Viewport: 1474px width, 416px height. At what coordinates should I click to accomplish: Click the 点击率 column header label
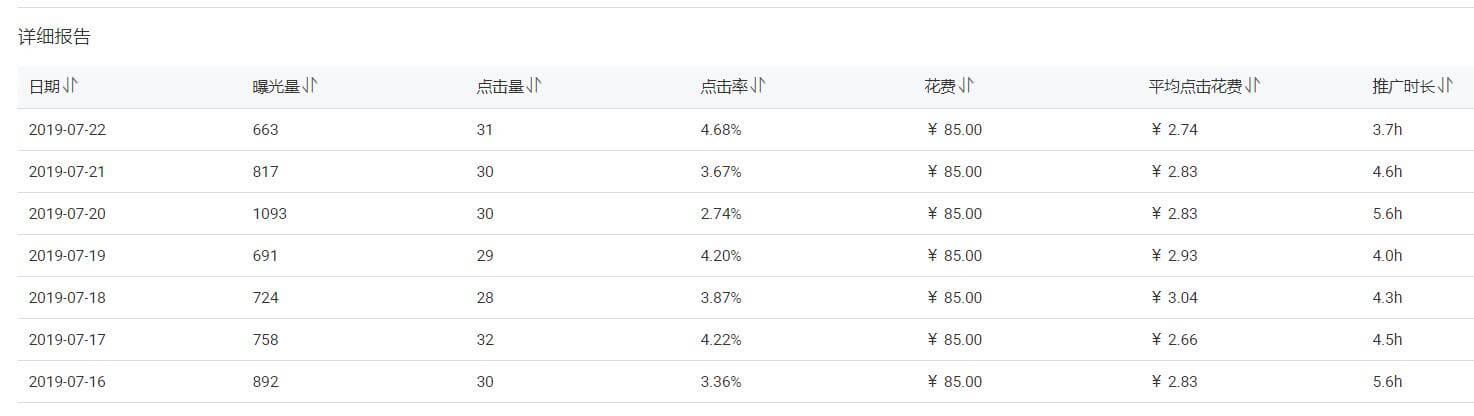[x=724, y=87]
